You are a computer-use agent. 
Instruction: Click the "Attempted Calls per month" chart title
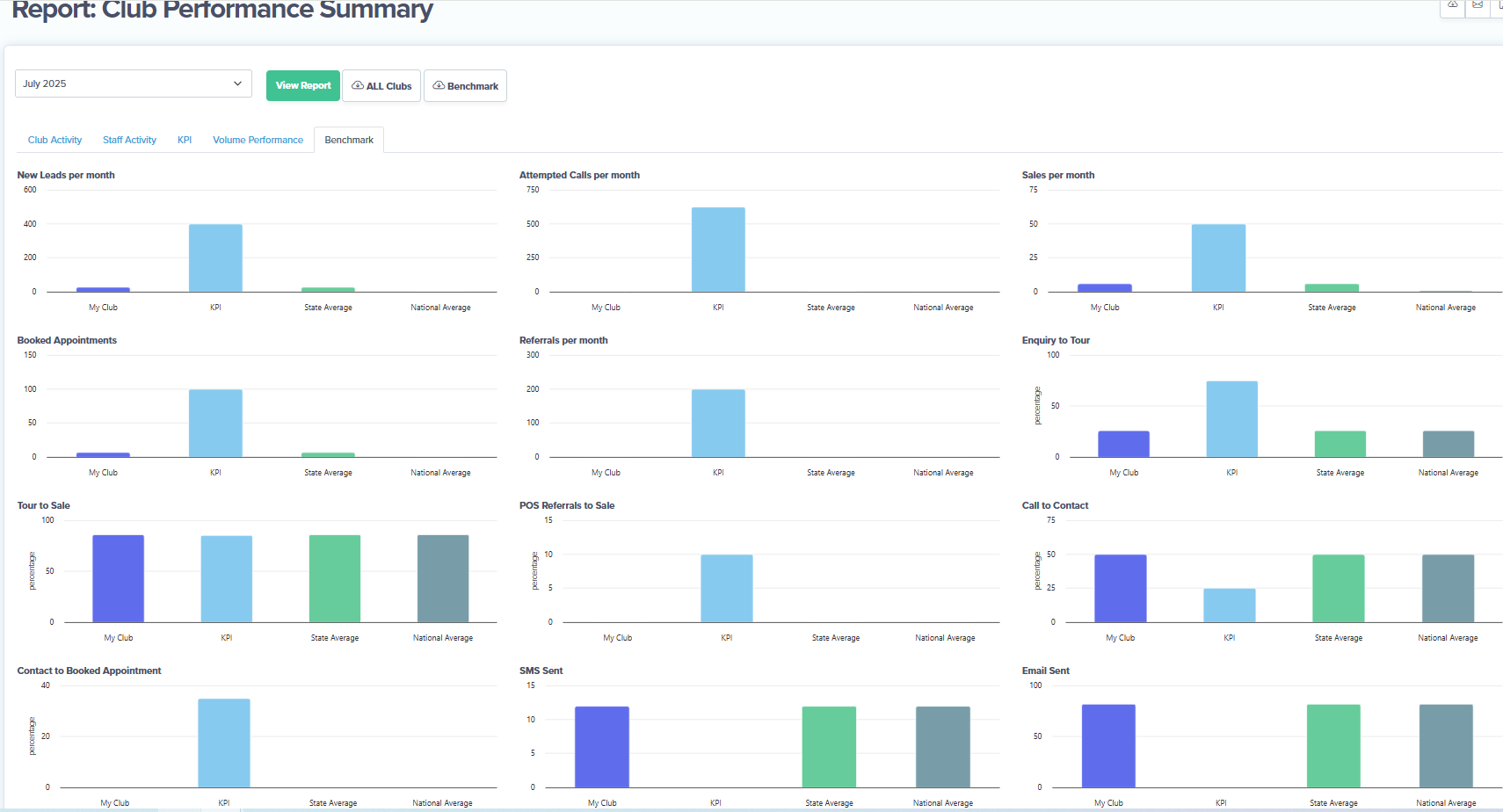click(579, 175)
